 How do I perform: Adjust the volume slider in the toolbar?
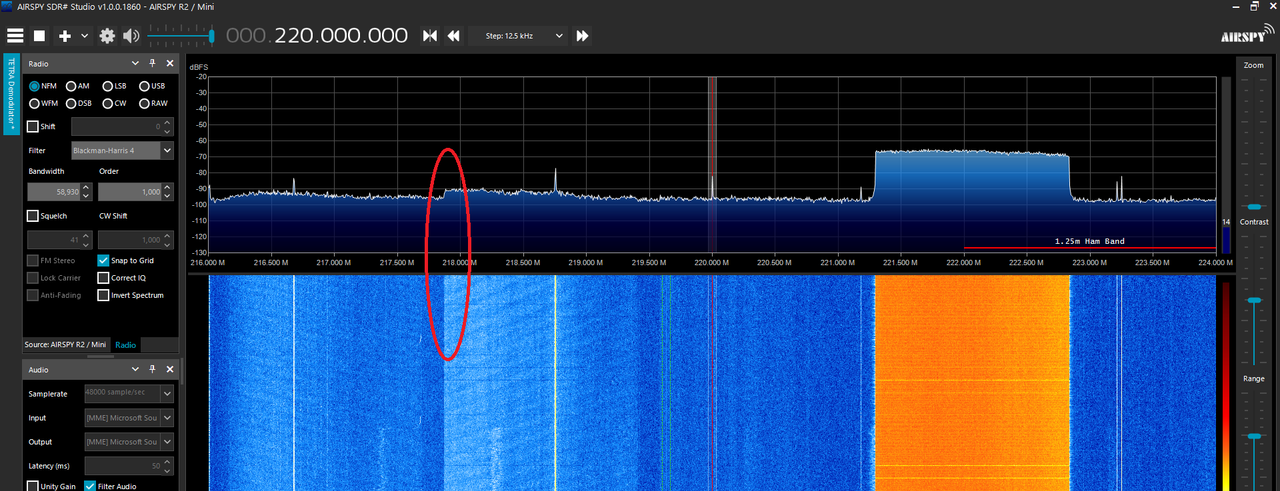click(x=181, y=36)
